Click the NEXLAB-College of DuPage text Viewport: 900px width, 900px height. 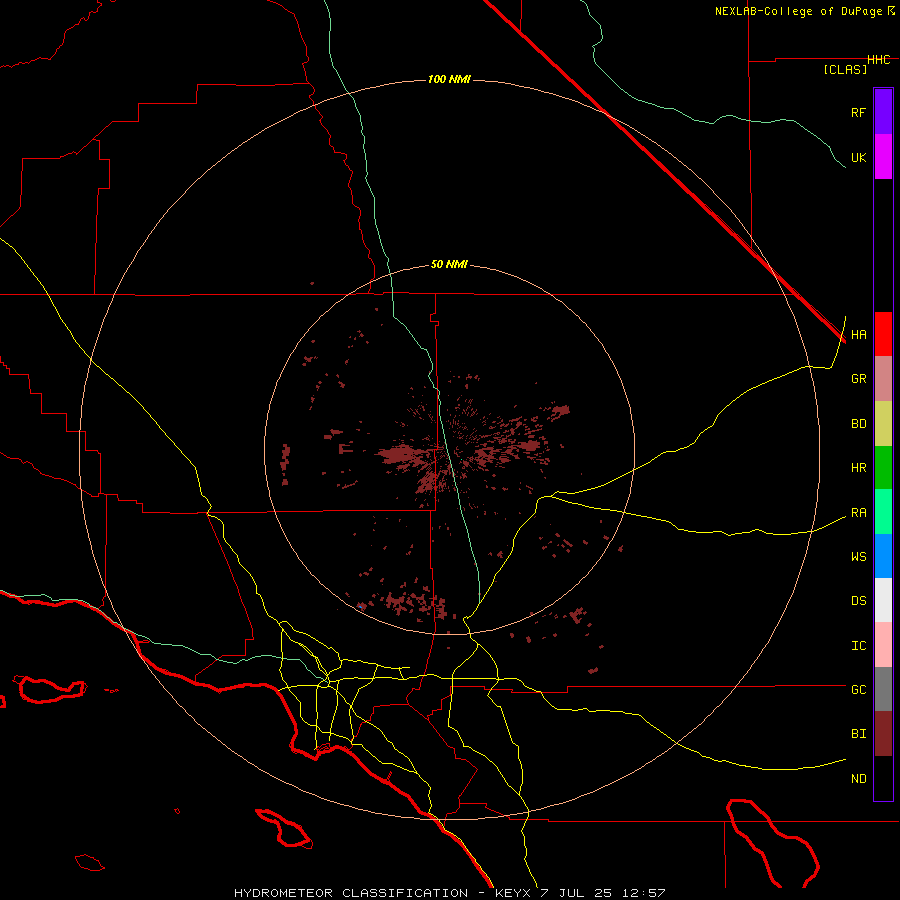tap(798, 11)
